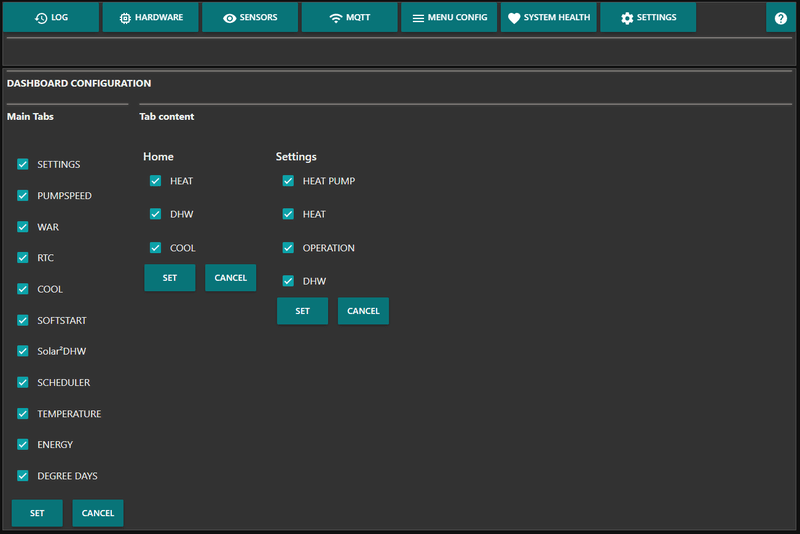Go to the MQTT tab label

(x=358, y=17)
